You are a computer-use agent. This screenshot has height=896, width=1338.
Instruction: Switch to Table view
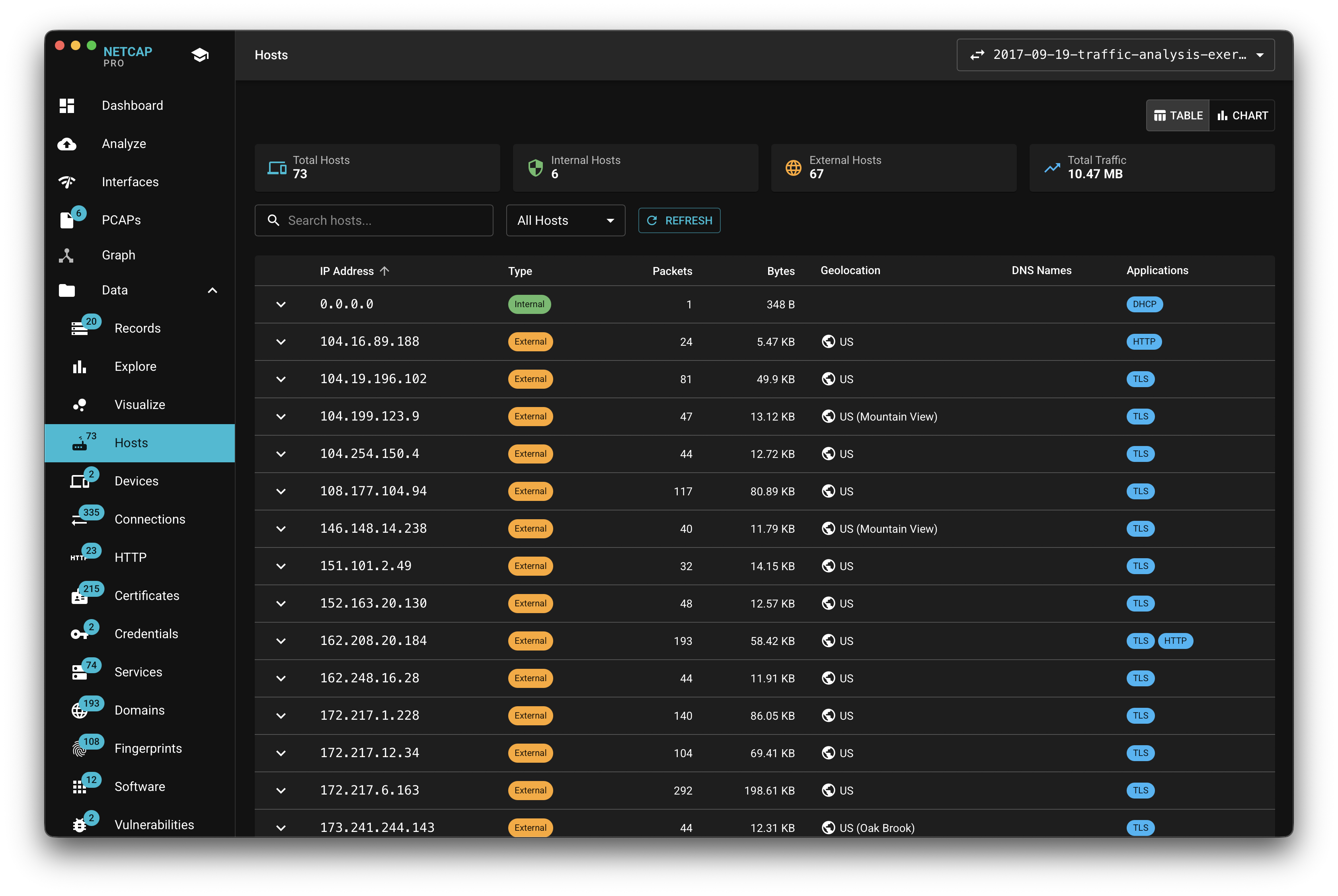click(1177, 115)
